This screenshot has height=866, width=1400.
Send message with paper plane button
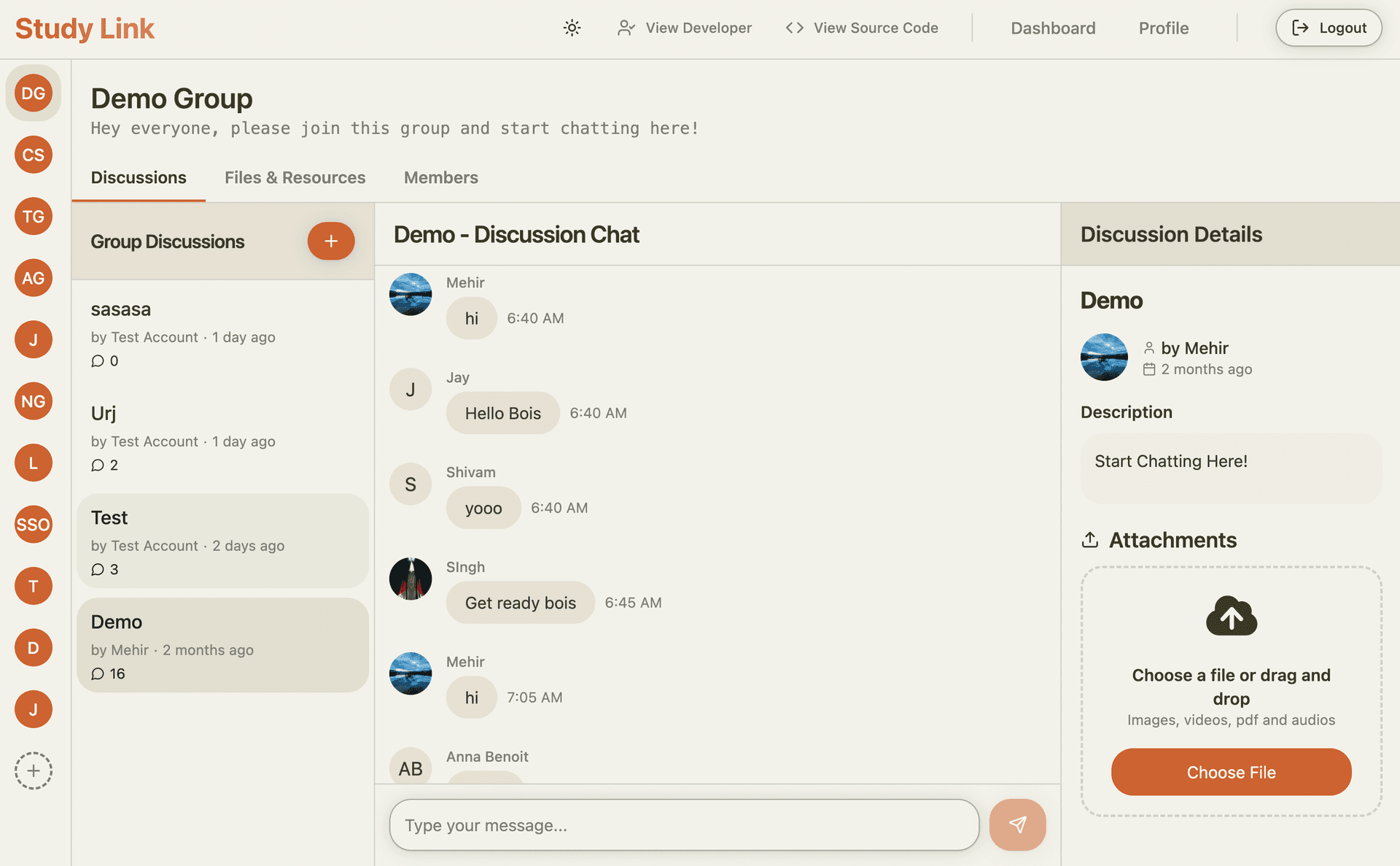(1017, 824)
